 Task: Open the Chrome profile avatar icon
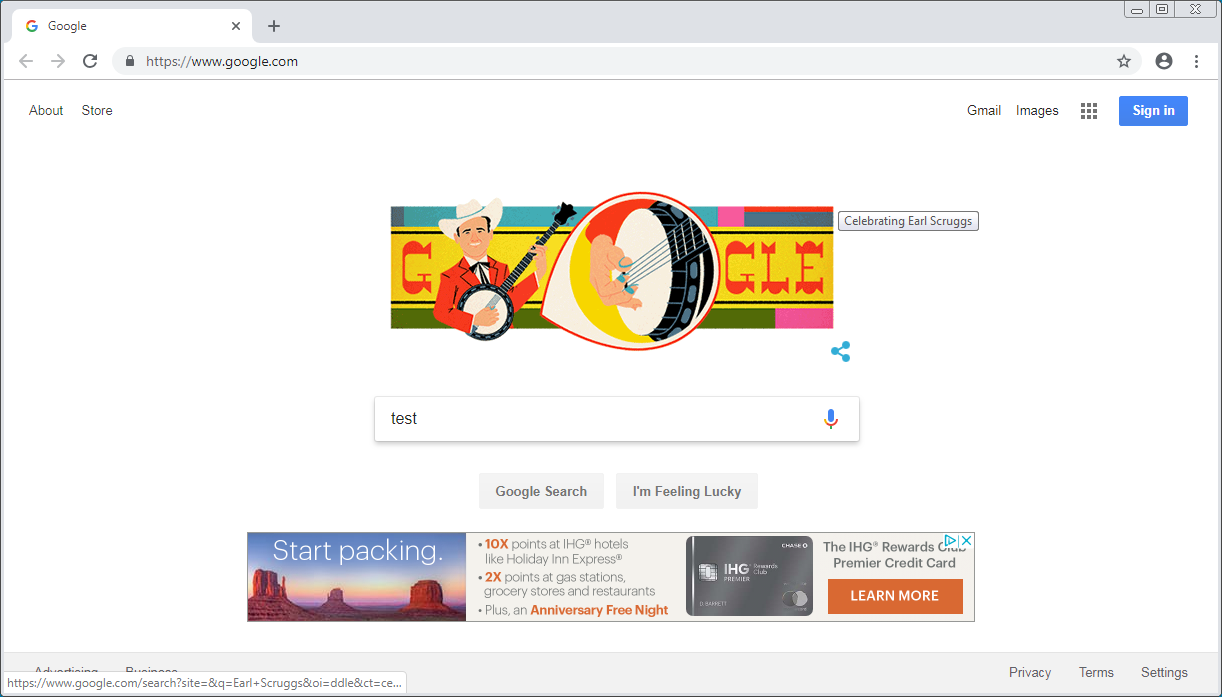point(1164,61)
